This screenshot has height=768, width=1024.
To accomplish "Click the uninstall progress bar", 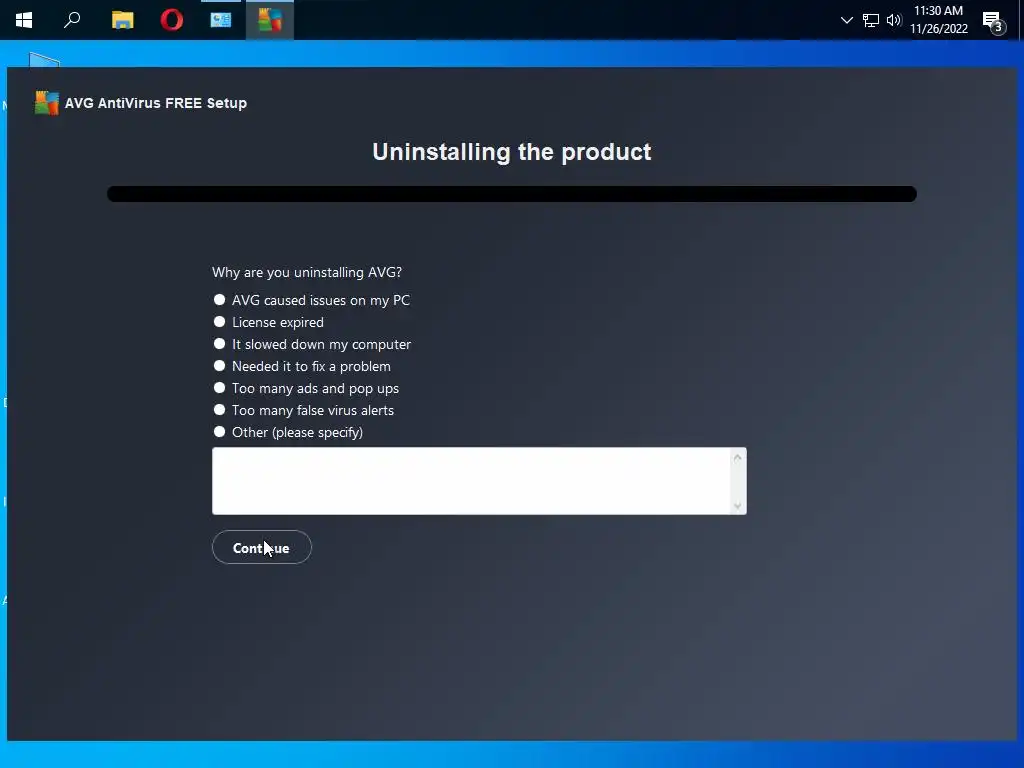I will click(x=512, y=194).
